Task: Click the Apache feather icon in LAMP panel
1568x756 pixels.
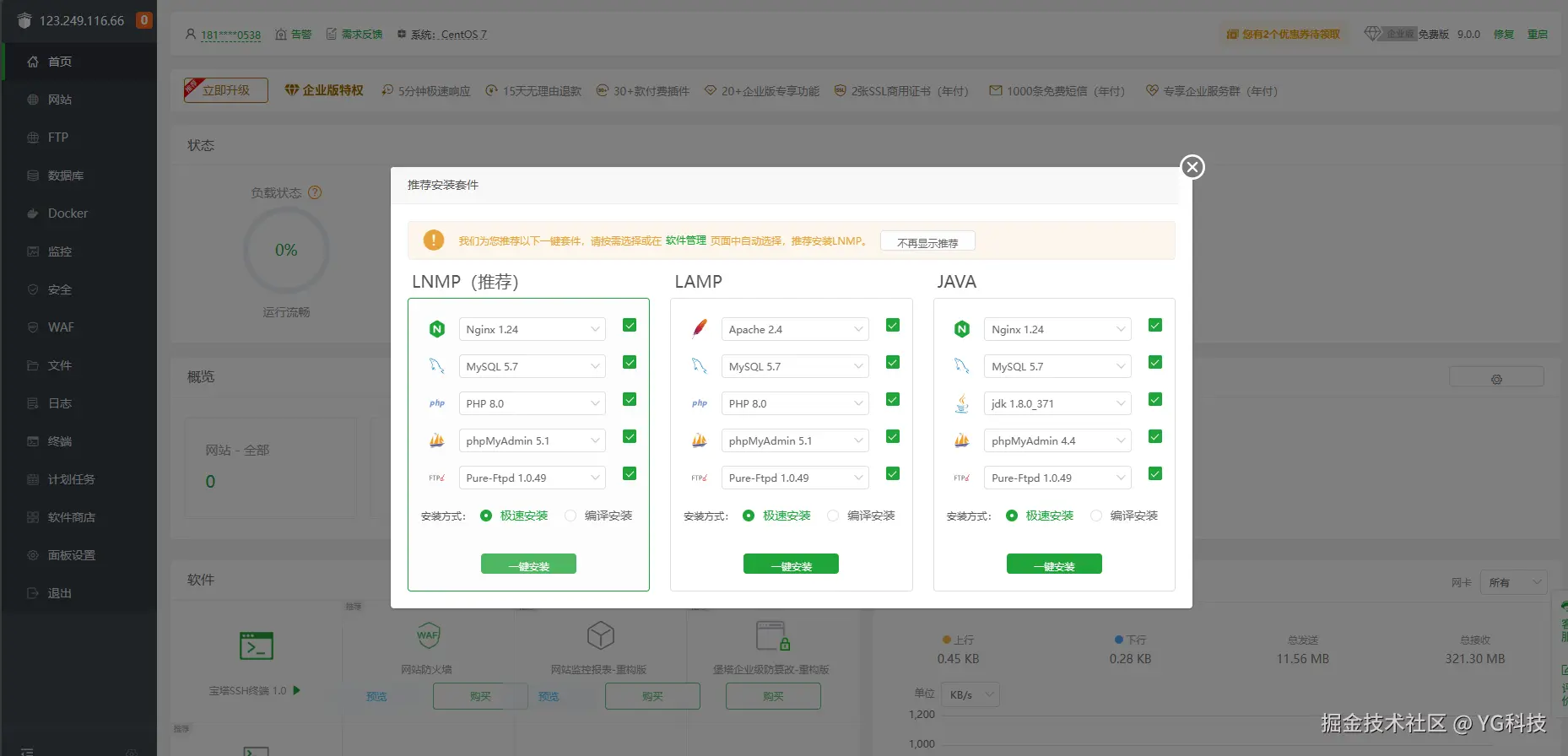Action: (x=700, y=329)
